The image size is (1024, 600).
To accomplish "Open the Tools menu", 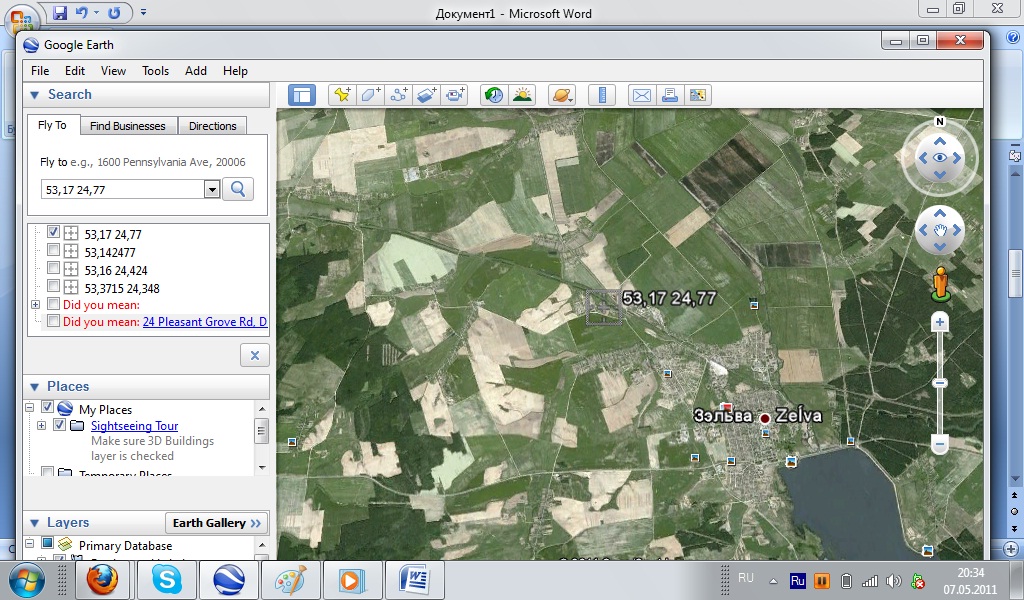I will pos(155,71).
